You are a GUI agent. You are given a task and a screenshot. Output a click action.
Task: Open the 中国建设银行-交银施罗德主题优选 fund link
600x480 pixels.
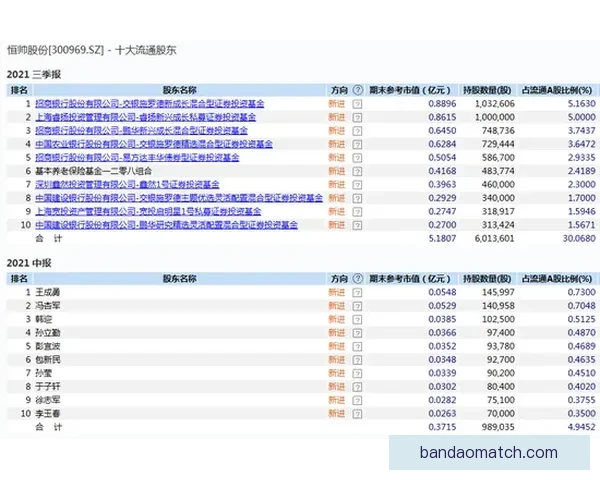pos(179,198)
